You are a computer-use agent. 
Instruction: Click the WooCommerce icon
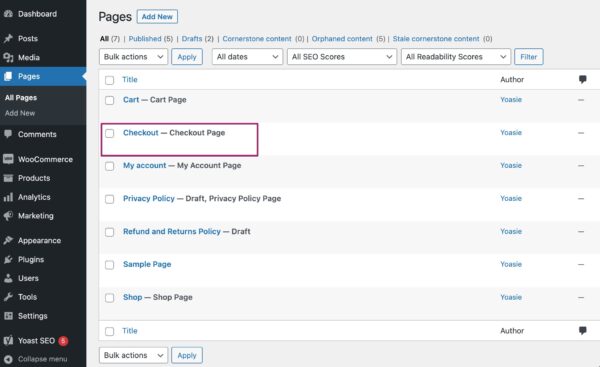point(8,159)
